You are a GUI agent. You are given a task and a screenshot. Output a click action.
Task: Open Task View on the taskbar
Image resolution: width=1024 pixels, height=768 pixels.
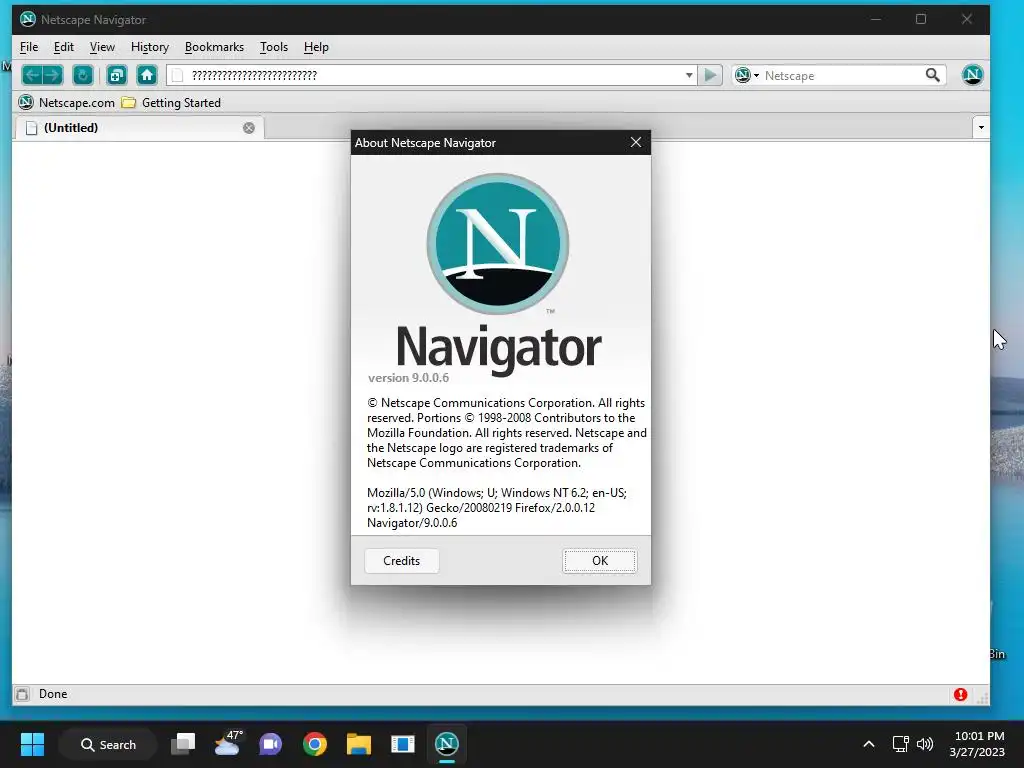pyautogui.click(x=183, y=744)
